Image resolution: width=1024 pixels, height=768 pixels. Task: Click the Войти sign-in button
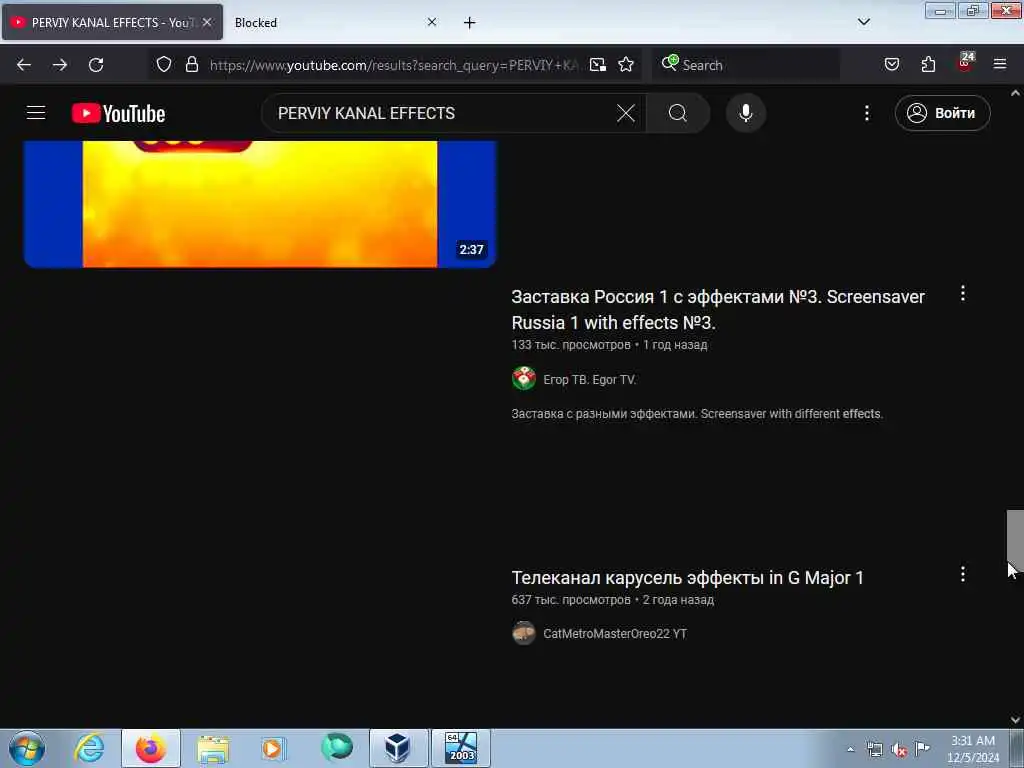pos(942,113)
